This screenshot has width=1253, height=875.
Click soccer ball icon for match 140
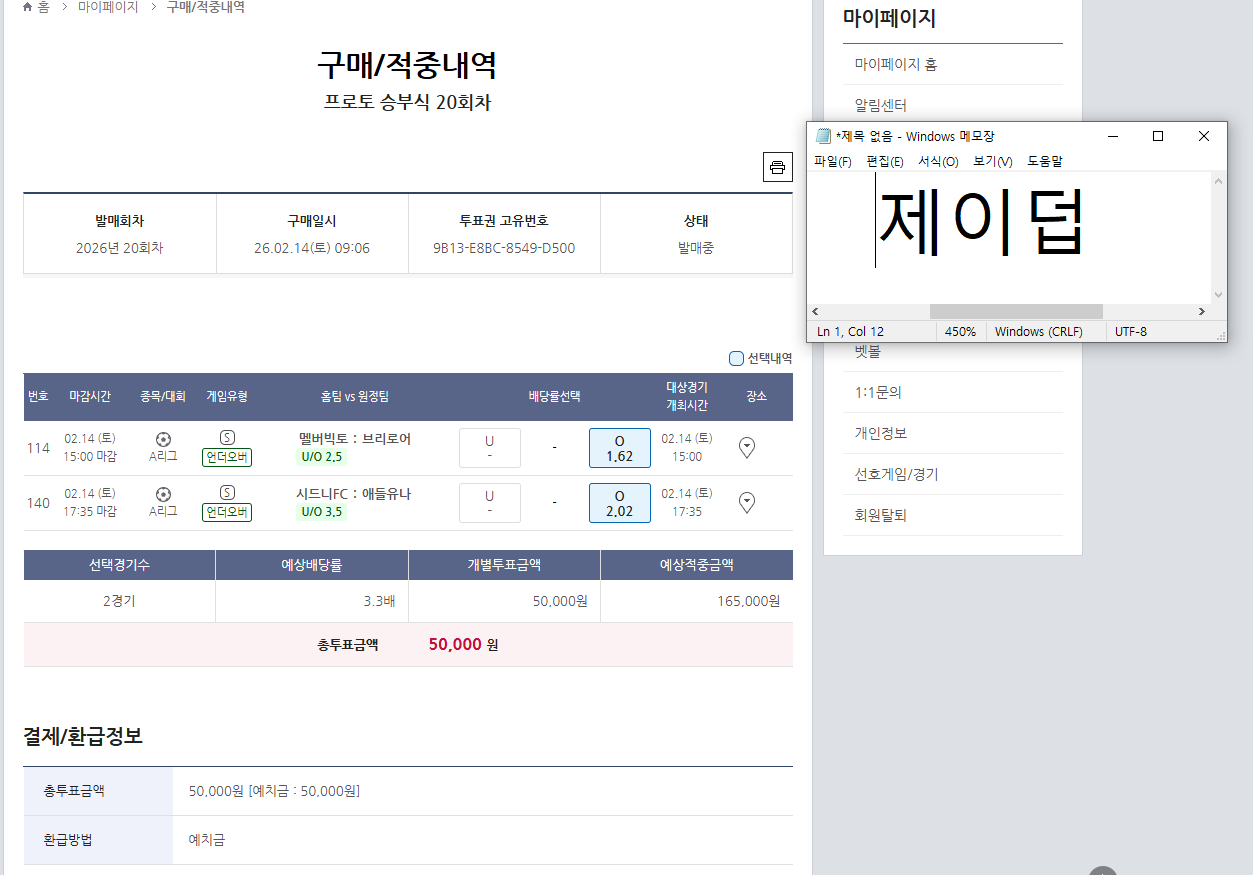point(164,493)
